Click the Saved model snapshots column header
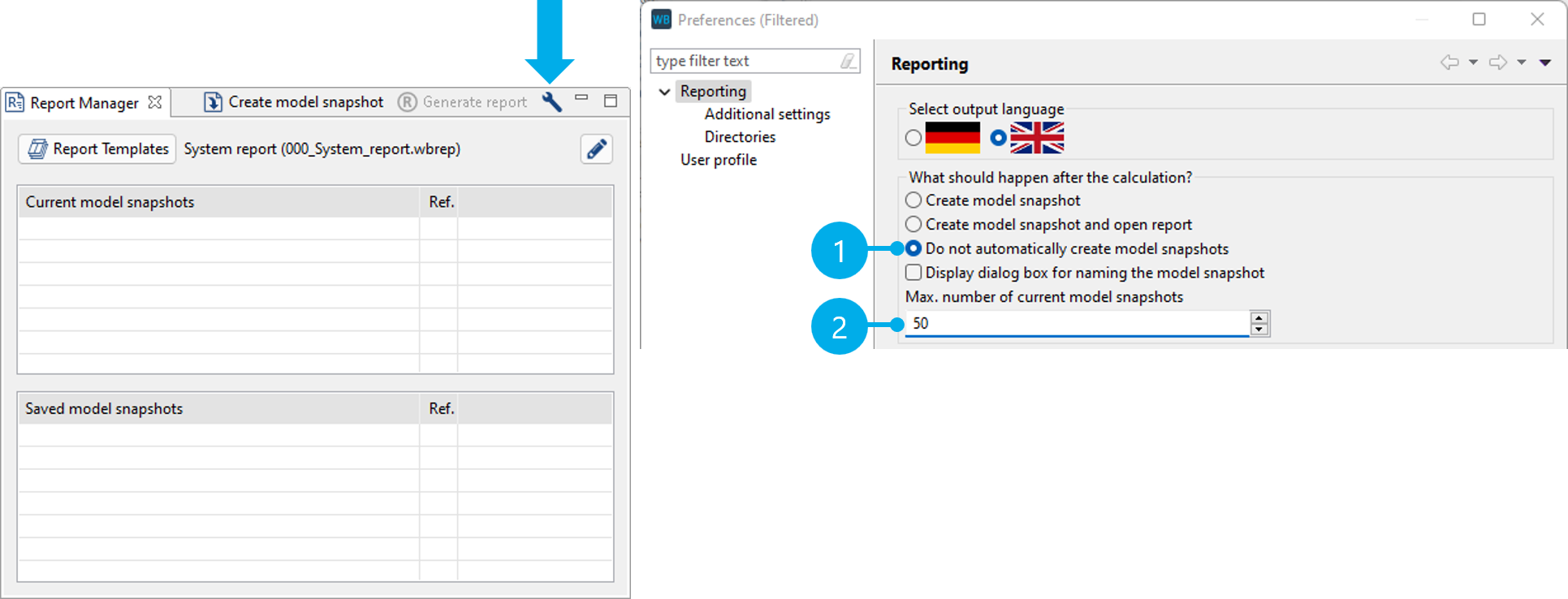The width and height of the screenshot is (1568, 599). pyautogui.click(x=218, y=408)
